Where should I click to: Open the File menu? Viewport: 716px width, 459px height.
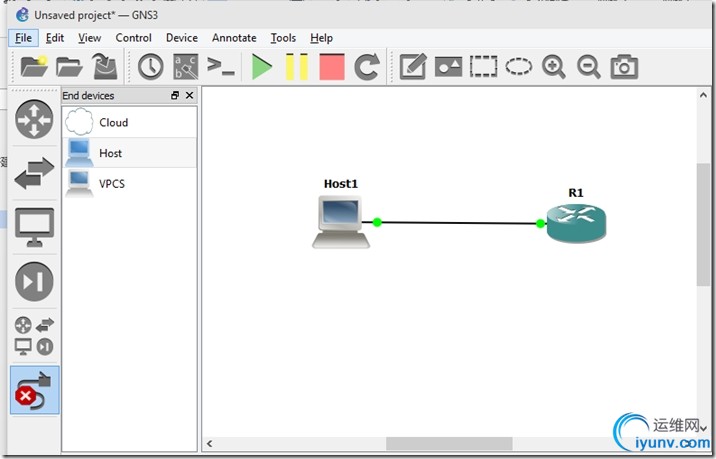(23, 38)
